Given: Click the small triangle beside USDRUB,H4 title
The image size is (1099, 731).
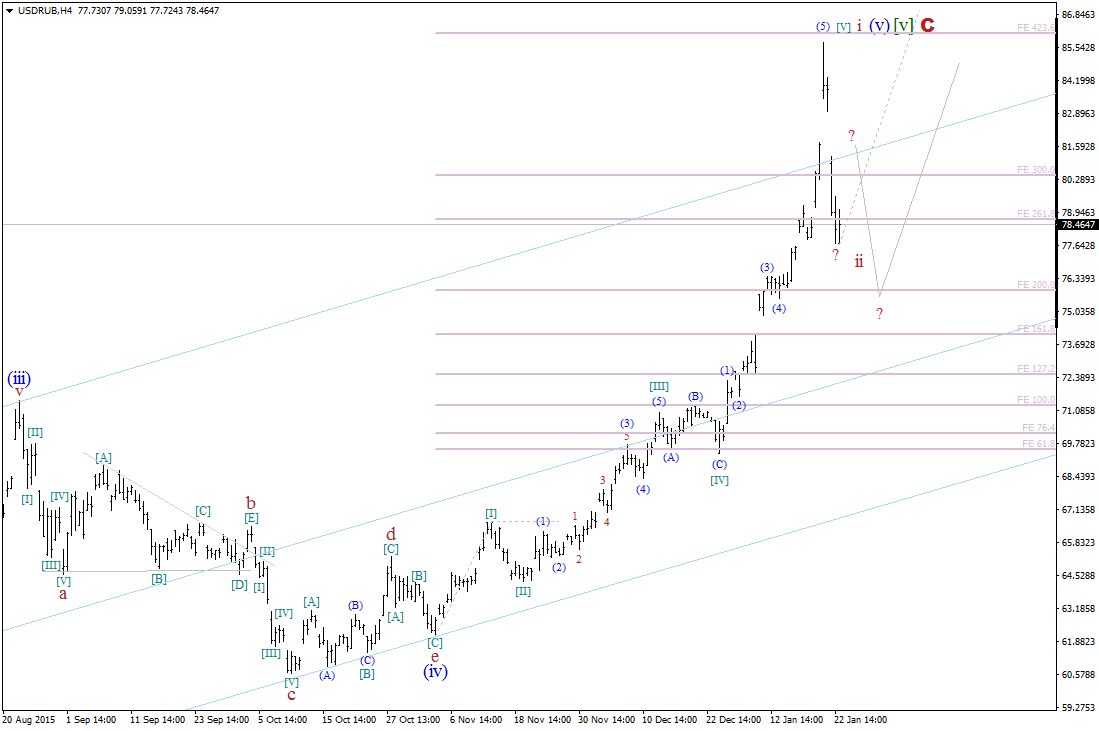Looking at the screenshot, I should tap(9, 11).
